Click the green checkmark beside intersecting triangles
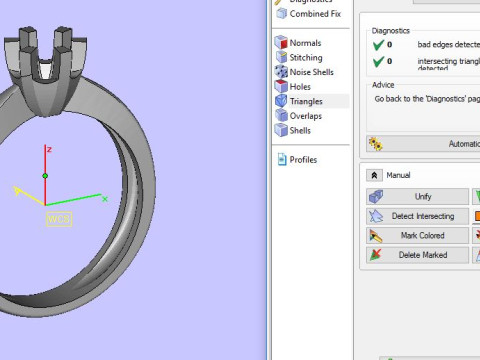 378,61
